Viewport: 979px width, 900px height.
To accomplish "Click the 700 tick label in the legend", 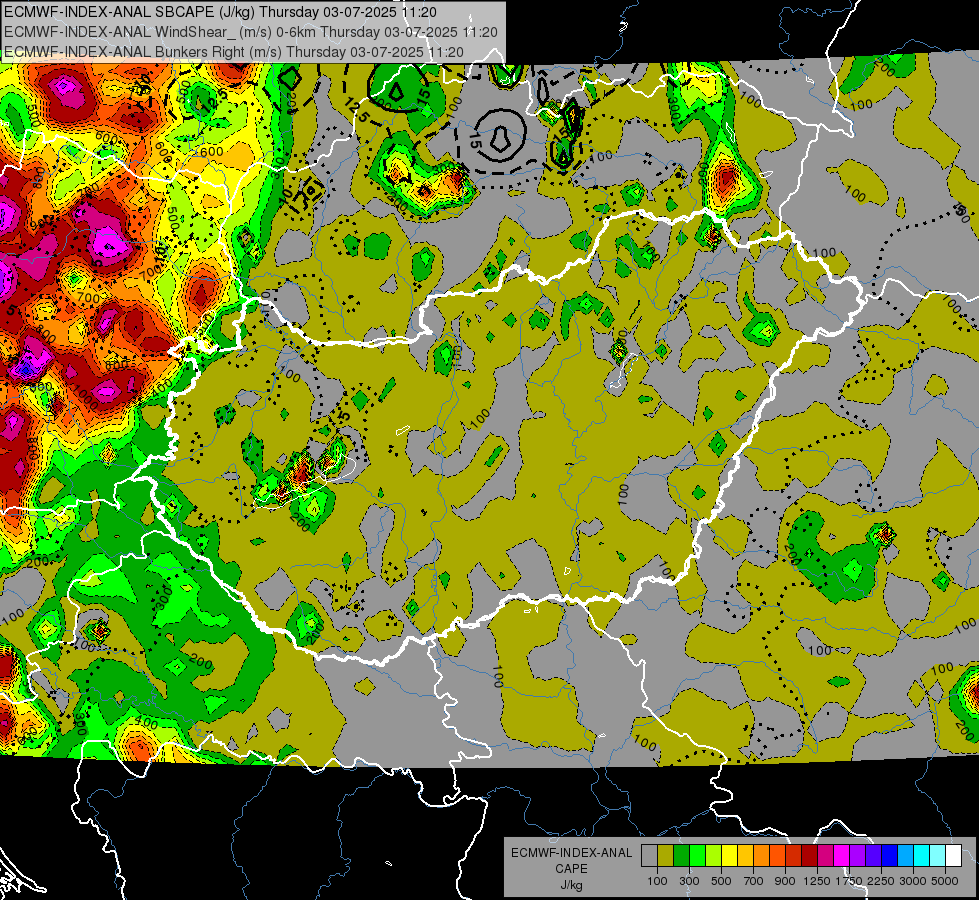I will pyautogui.click(x=754, y=881).
